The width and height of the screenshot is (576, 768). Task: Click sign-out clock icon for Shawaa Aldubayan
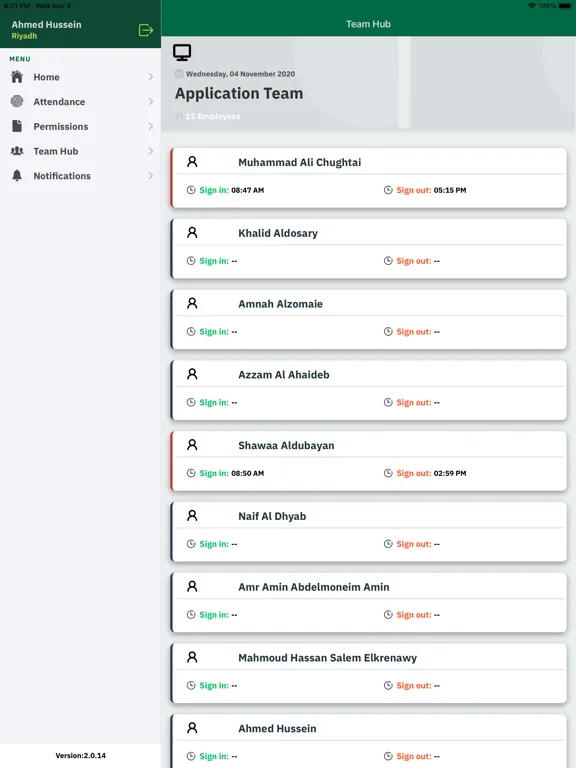388,473
